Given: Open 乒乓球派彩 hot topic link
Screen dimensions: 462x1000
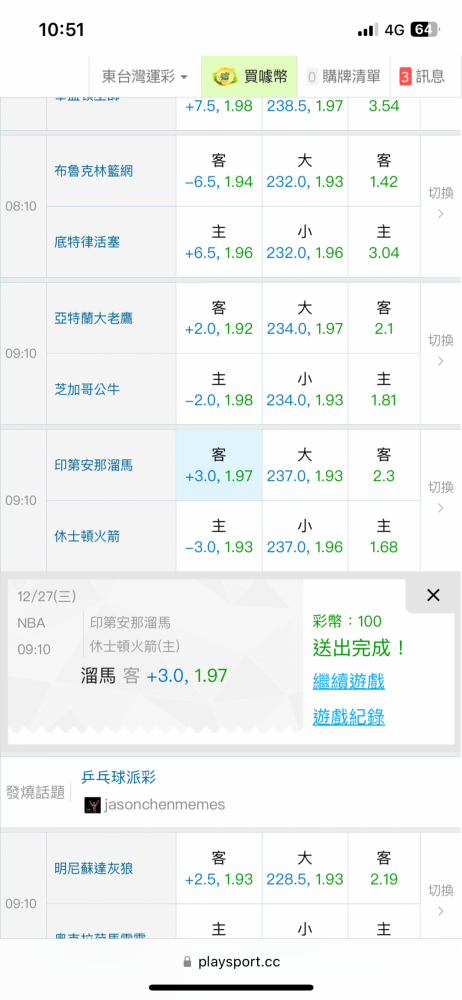Looking at the screenshot, I should click(x=119, y=777).
